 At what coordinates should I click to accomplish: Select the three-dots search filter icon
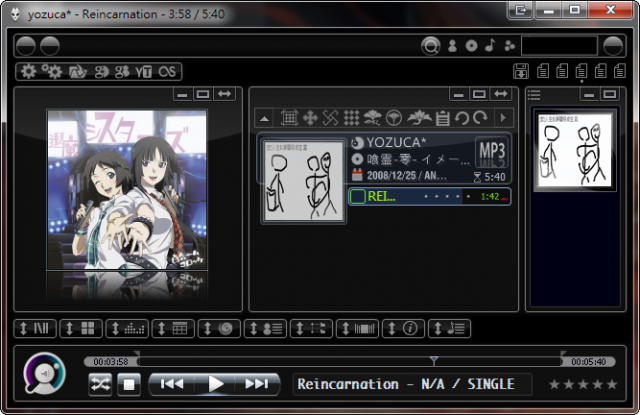509,46
